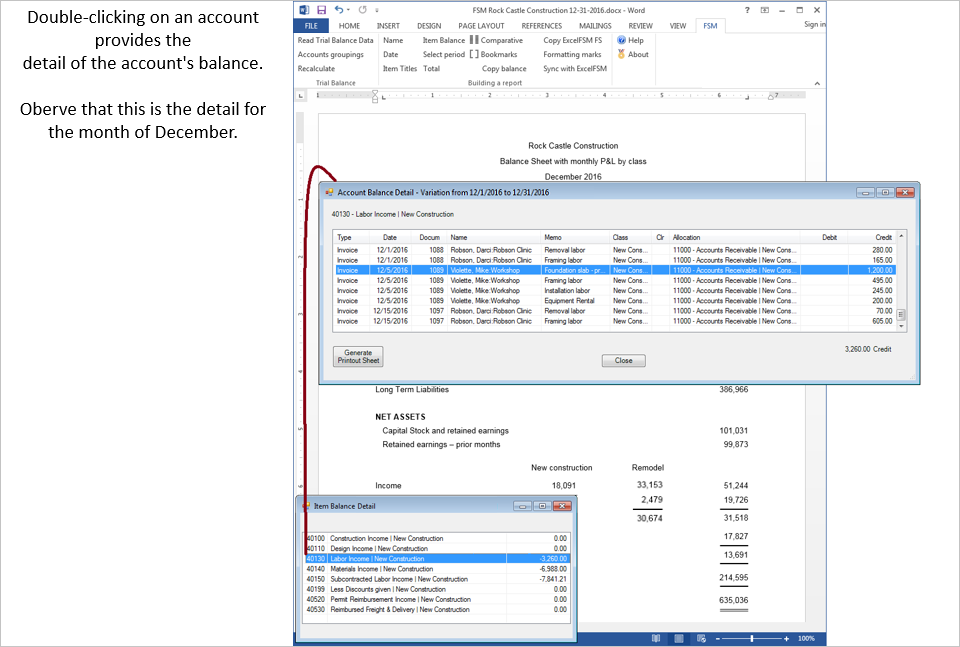Click the Repeat icon in the quick access toolbar
Viewport: 960px width, 647px height.
(362, 10)
